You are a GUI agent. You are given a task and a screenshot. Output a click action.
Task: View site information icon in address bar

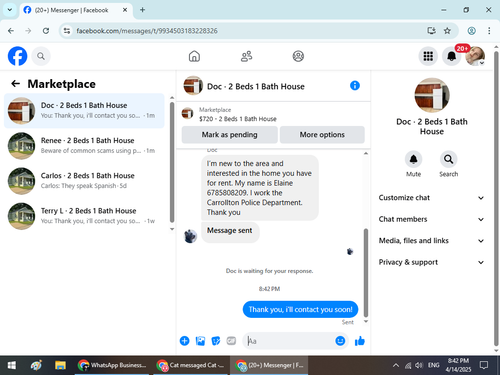[67, 31]
